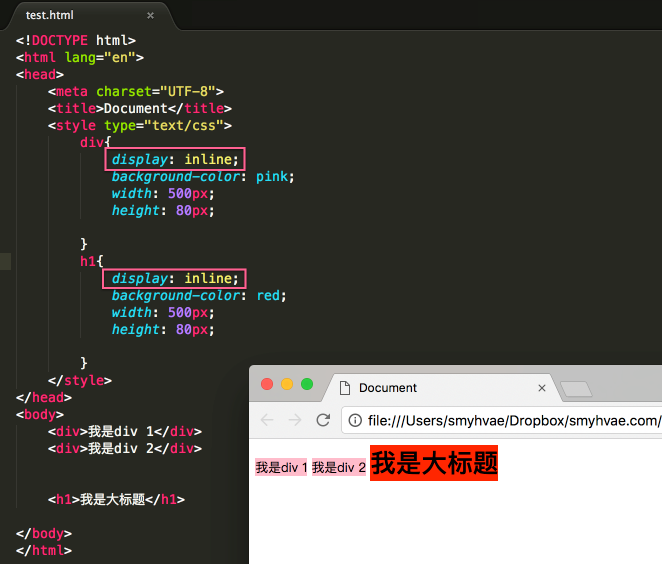Image resolution: width=662 pixels, height=564 pixels.
Task: Click the pink '我是div 2' element
Action: tap(339, 467)
